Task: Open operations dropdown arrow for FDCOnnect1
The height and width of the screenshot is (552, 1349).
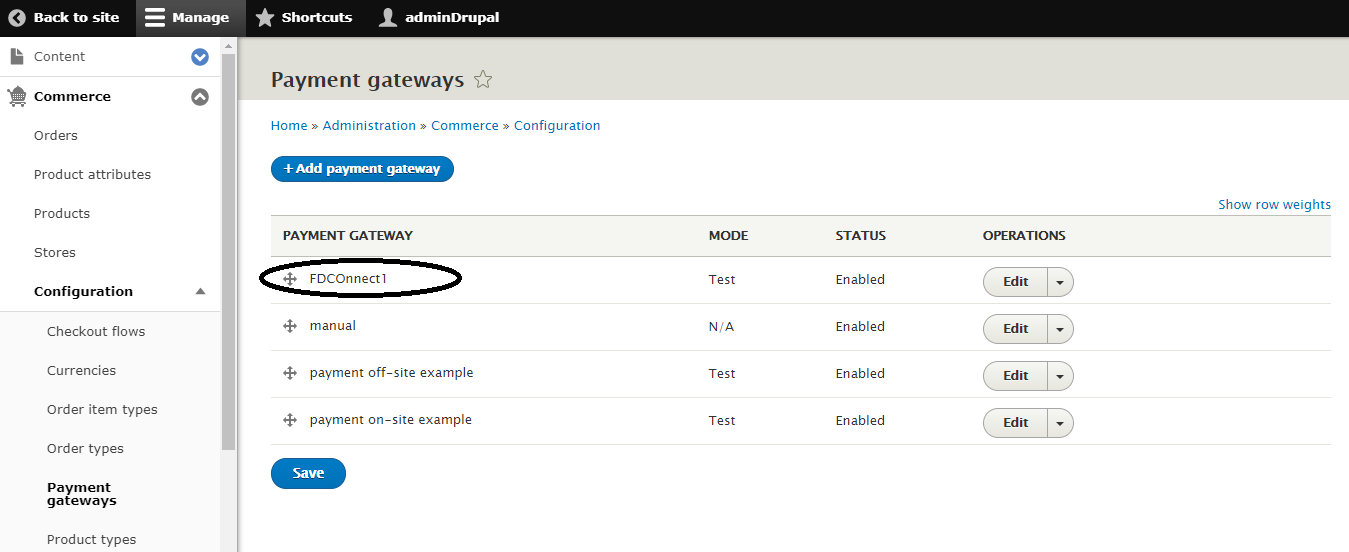Action: [x=1060, y=282]
